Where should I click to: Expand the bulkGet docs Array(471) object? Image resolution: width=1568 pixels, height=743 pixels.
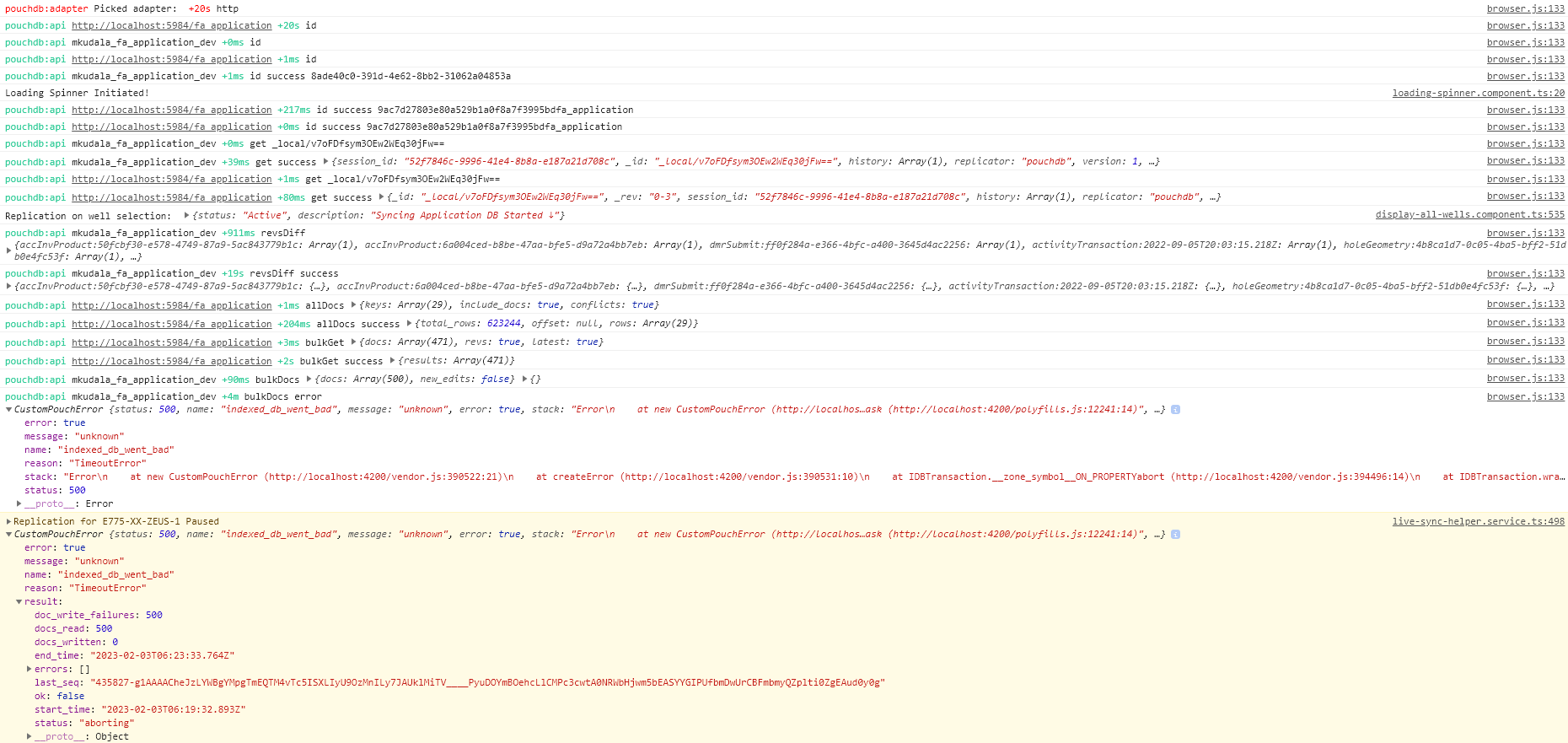(353, 342)
